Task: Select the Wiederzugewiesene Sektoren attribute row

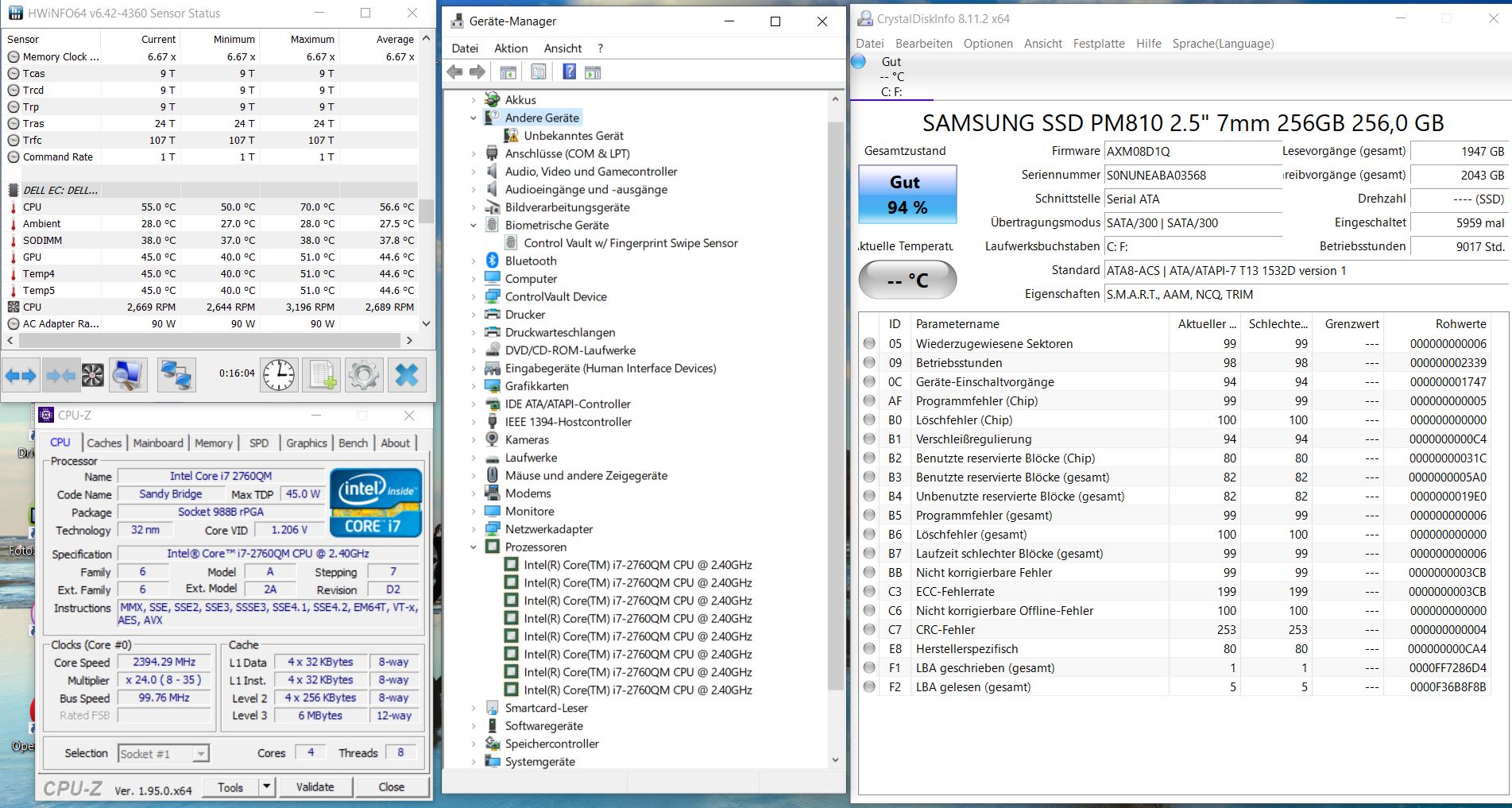Action: click(1175, 344)
